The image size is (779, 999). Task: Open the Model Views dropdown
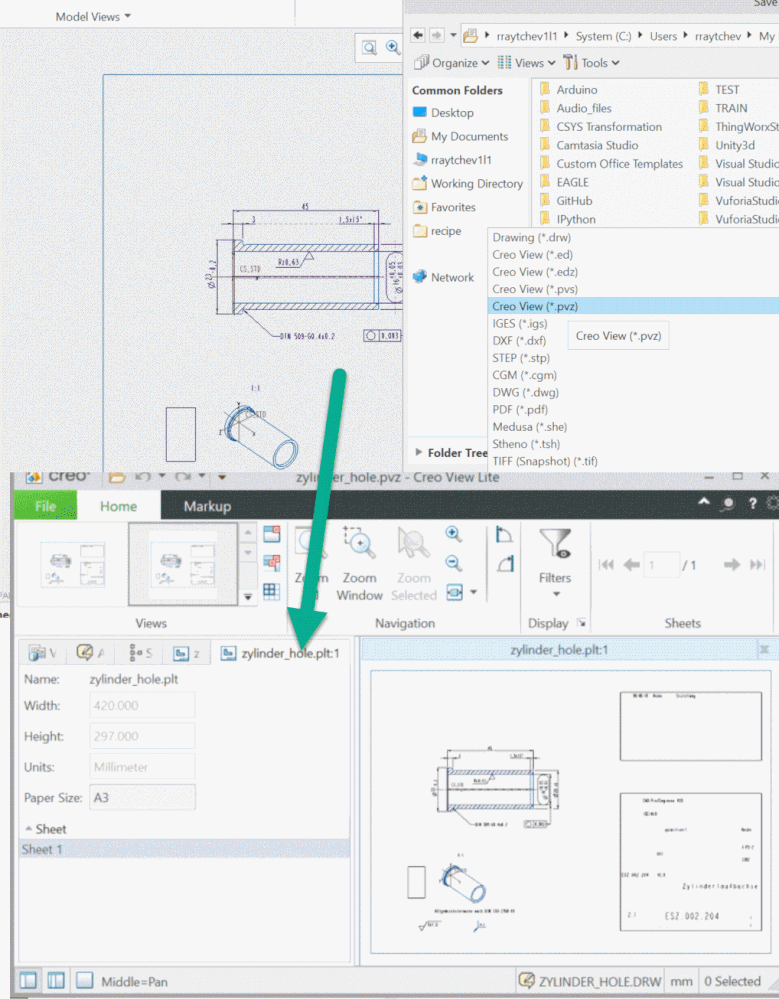[93, 17]
